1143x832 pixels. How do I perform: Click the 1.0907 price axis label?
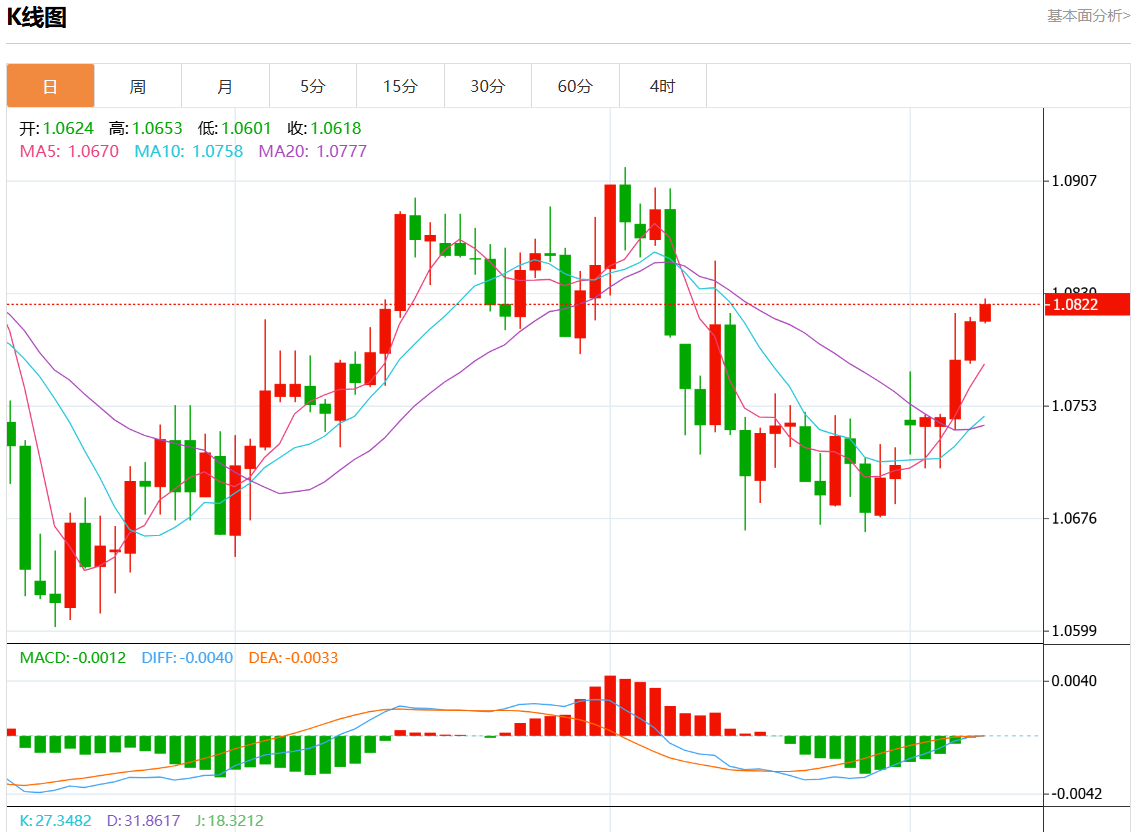tap(1074, 181)
